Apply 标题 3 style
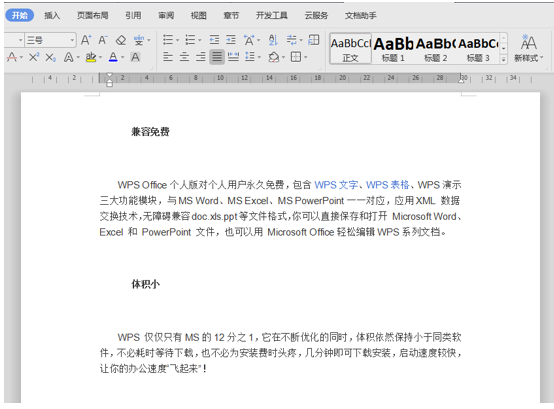554x409 pixels. coord(478,49)
